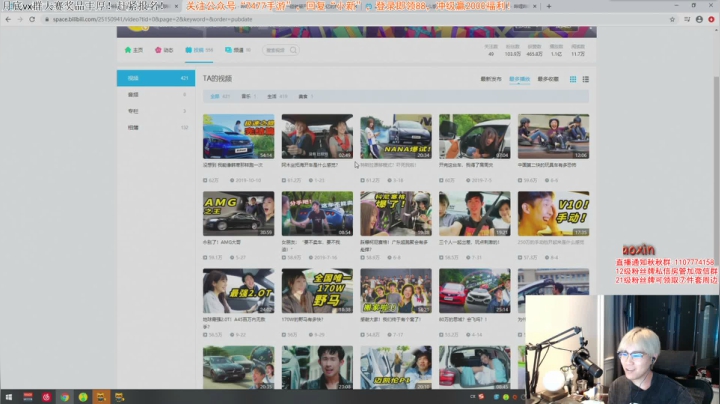Open the 主页 home tab with house icon

[134, 50]
